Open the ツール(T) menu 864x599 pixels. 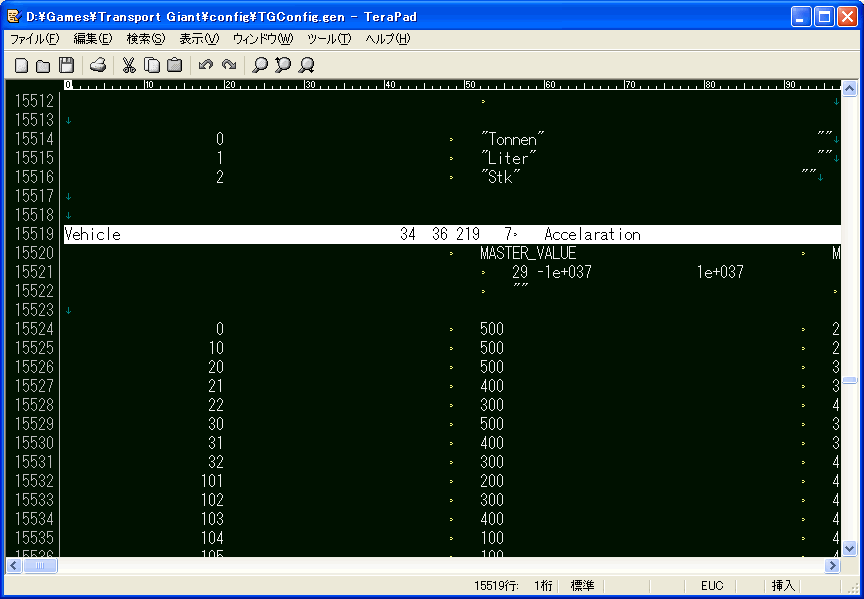pos(328,39)
